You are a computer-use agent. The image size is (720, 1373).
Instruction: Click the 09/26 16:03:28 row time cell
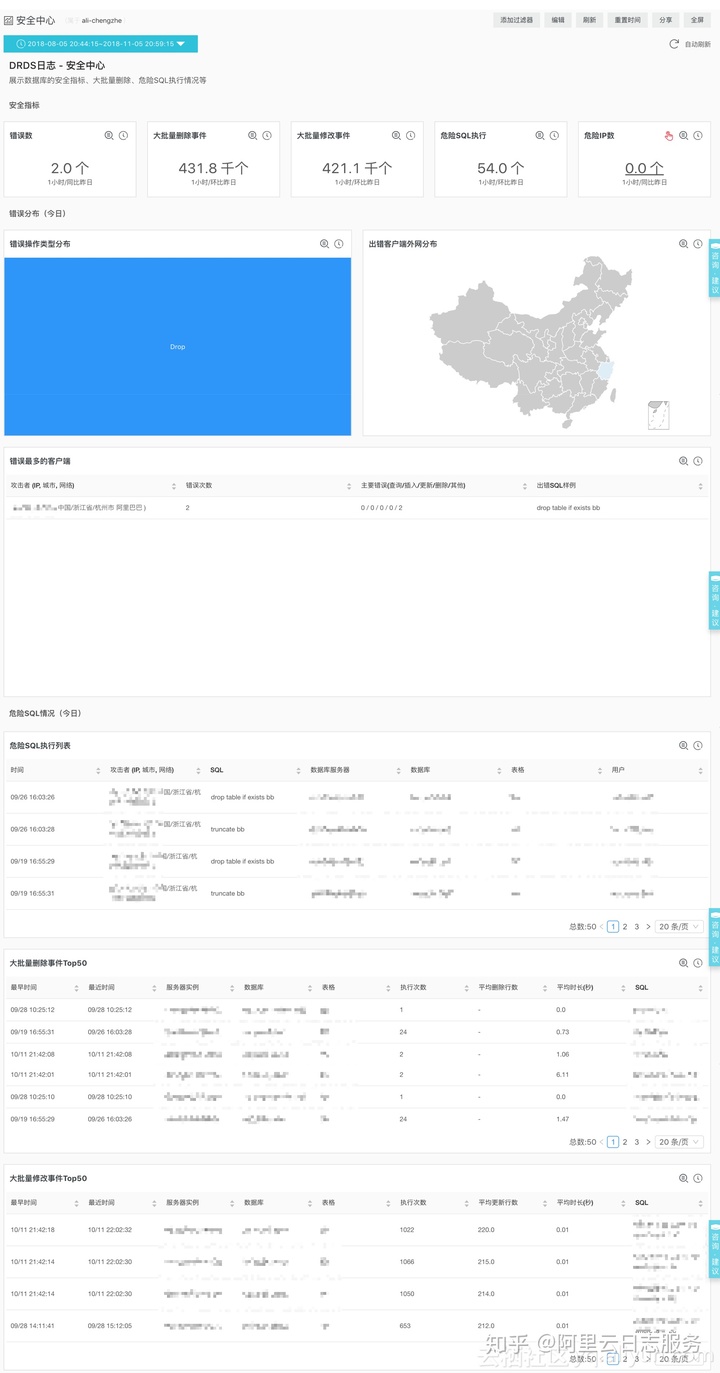(x=33, y=829)
